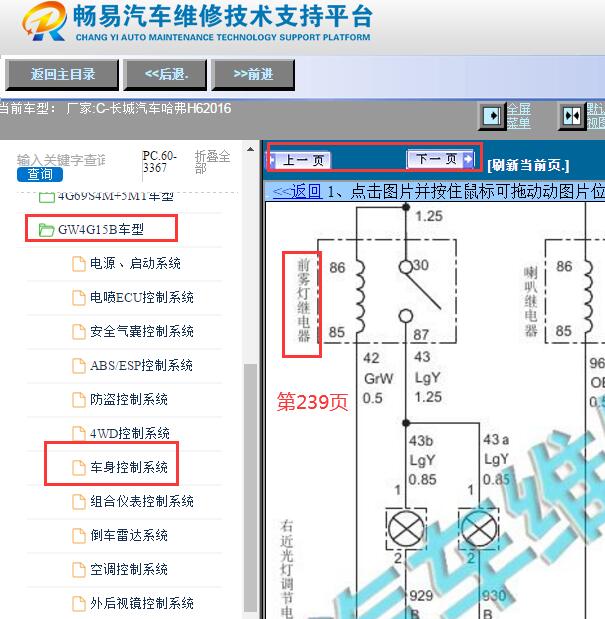
Task: Click the page icon beside ABS/ESP控制系统
Action: tap(79, 366)
